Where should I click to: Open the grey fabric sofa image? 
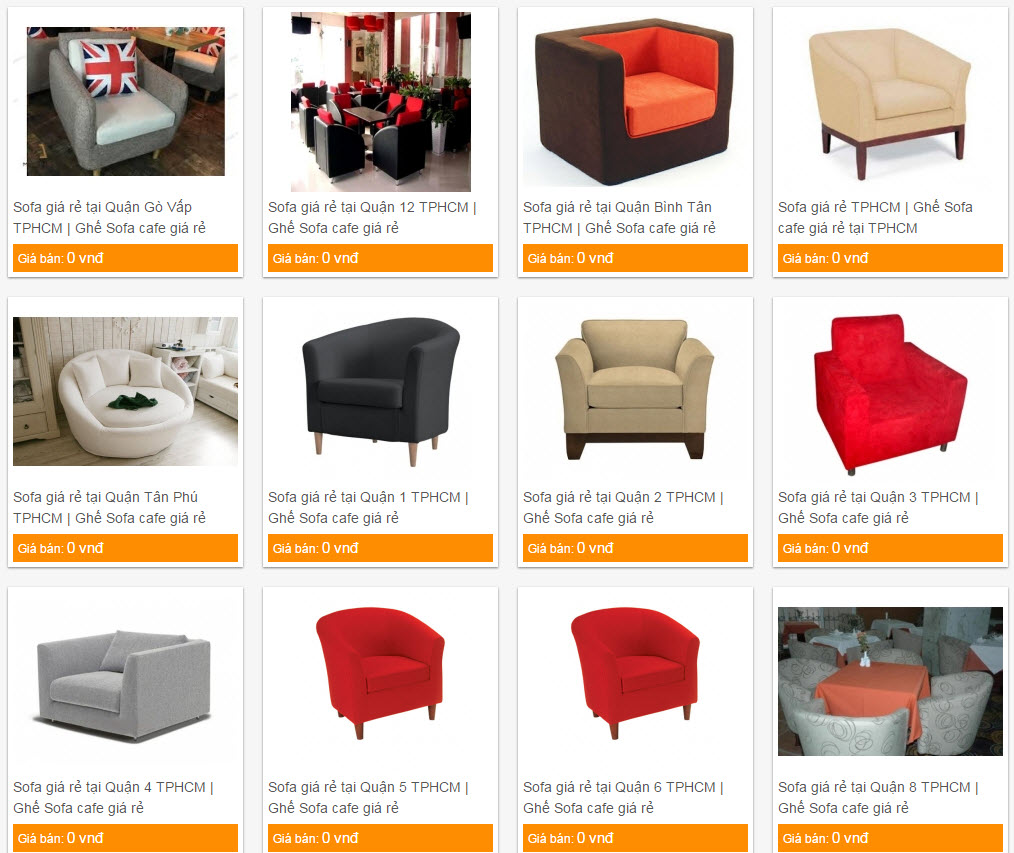pos(125,682)
